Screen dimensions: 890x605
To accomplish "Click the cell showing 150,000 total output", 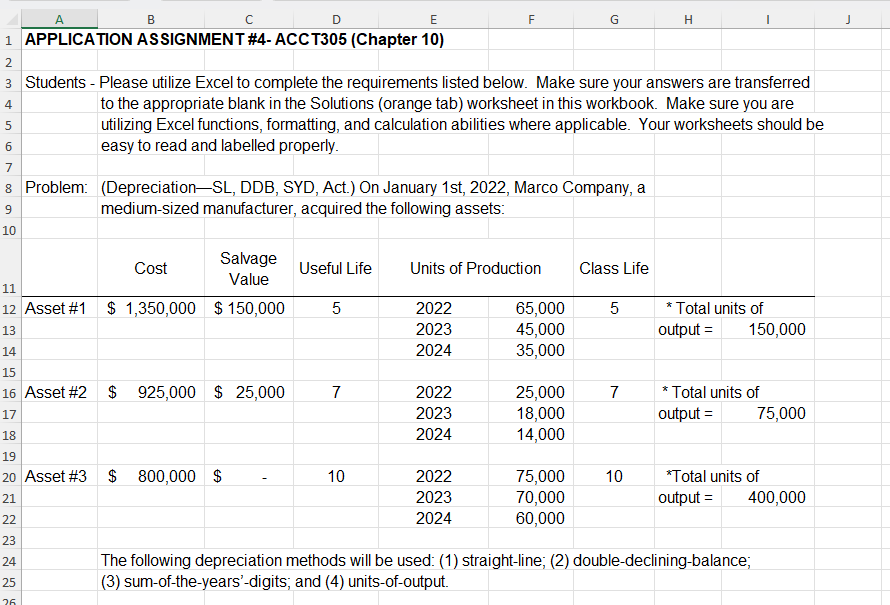I will tap(767, 329).
